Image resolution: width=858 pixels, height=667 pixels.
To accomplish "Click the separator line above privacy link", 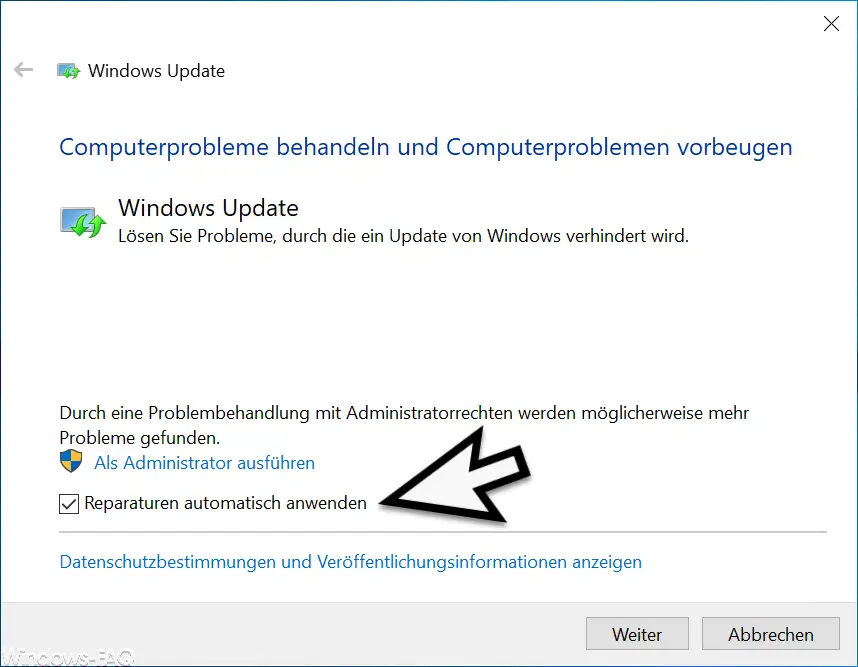I will [x=443, y=531].
